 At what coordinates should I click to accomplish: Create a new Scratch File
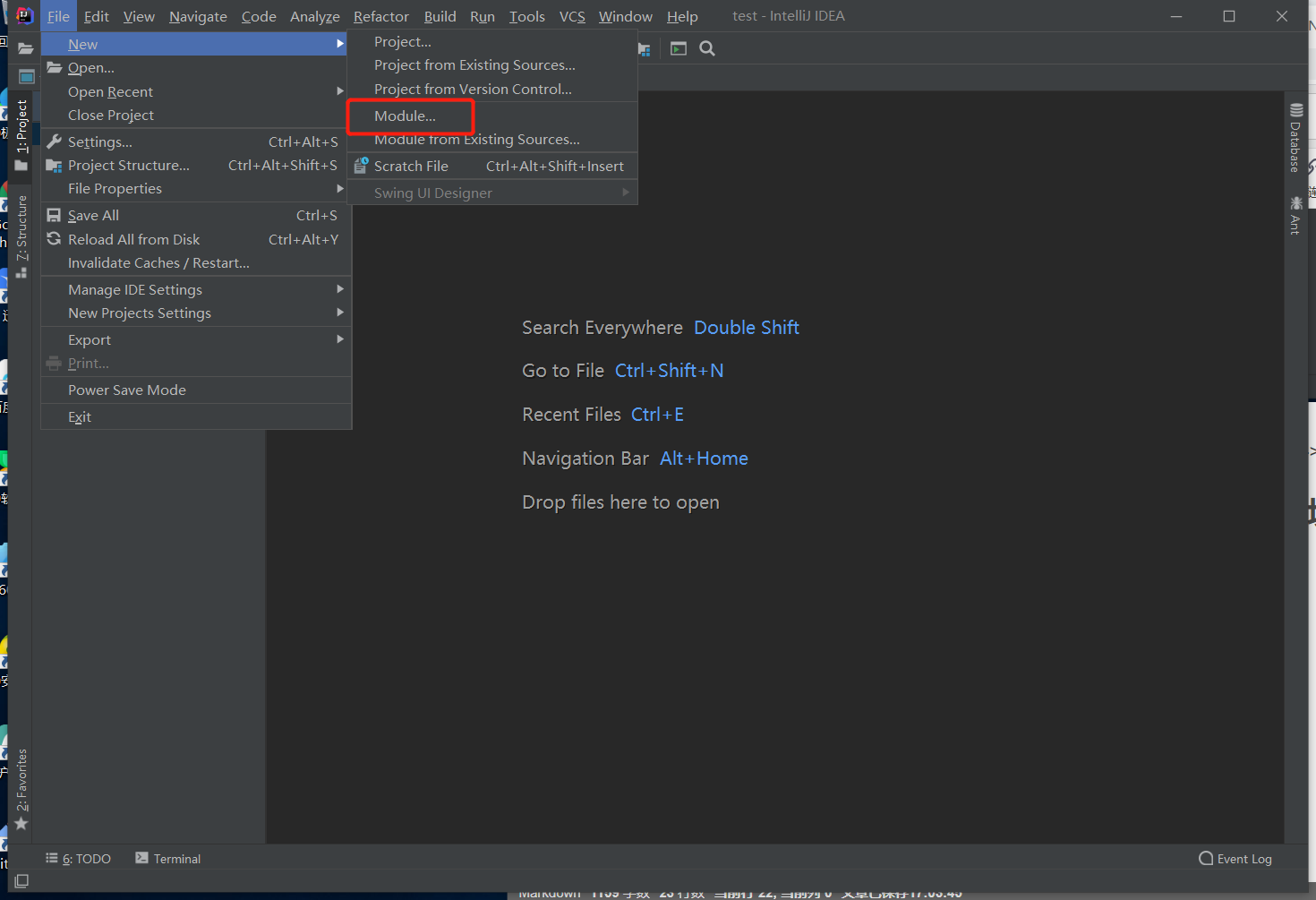(492, 166)
